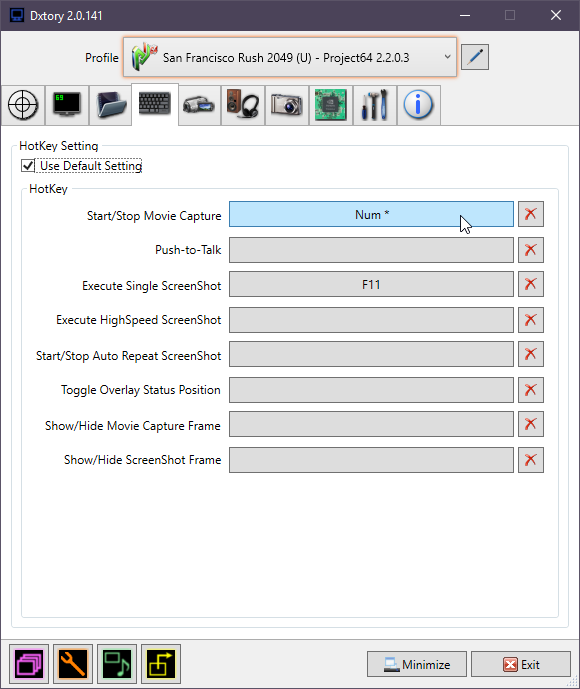Click the yellow export arrow icon
The height and width of the screenshot is (689, 580).
(x=161, y=664)
